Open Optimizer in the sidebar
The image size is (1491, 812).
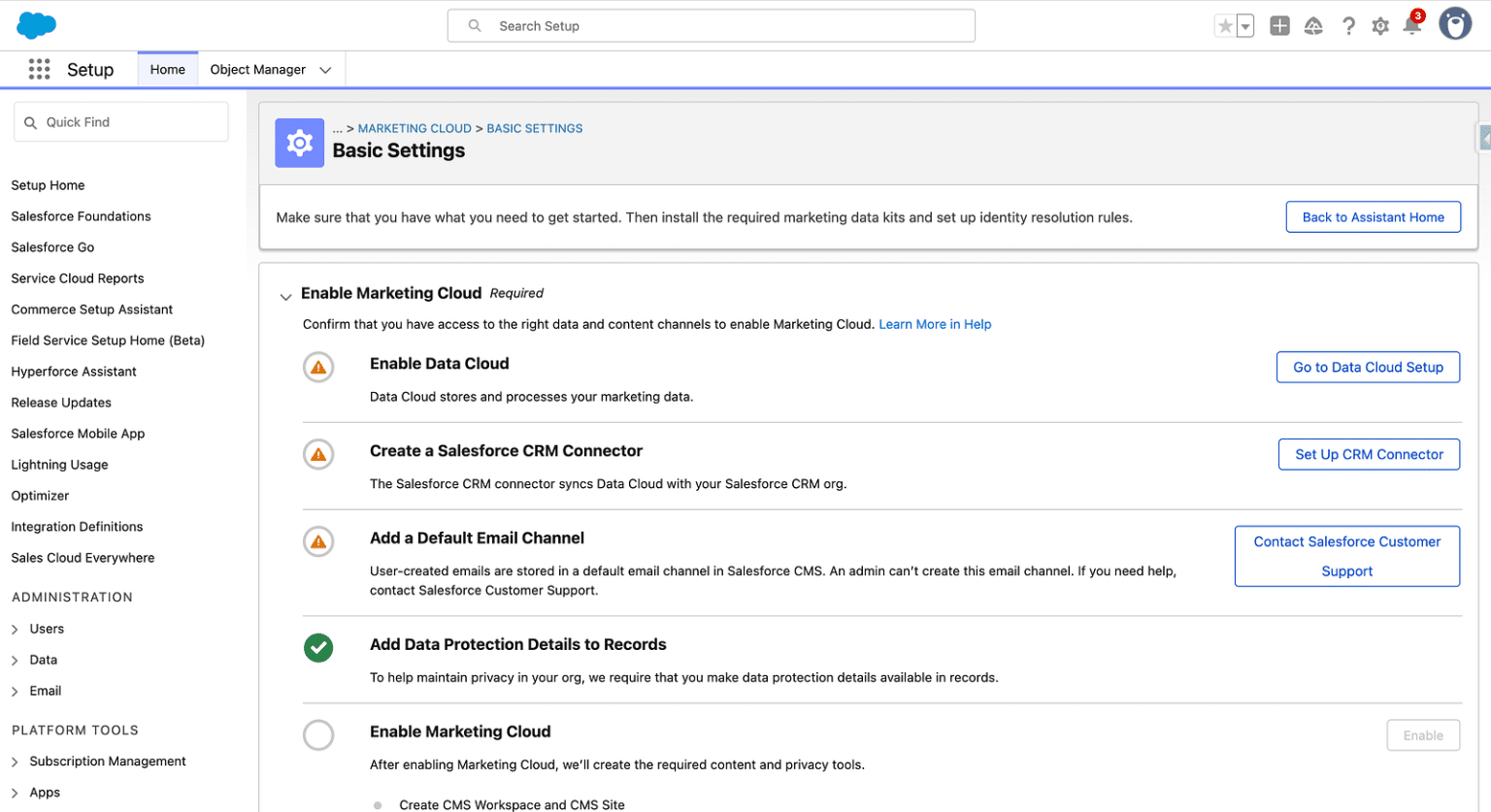[40, 496]
